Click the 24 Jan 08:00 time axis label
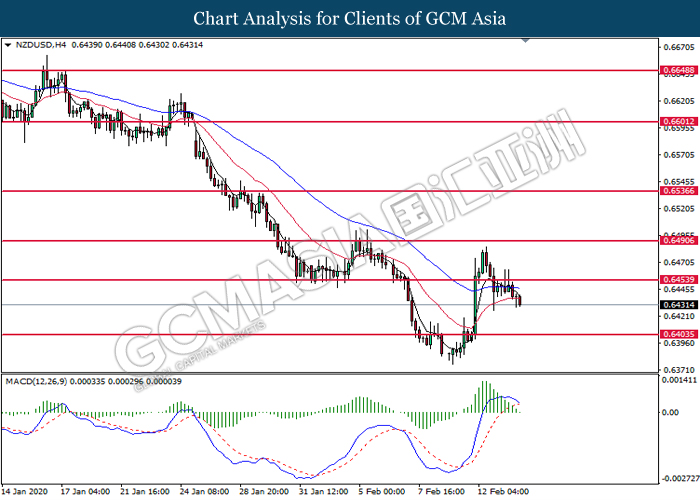700x500 pixels. [204, 492]
